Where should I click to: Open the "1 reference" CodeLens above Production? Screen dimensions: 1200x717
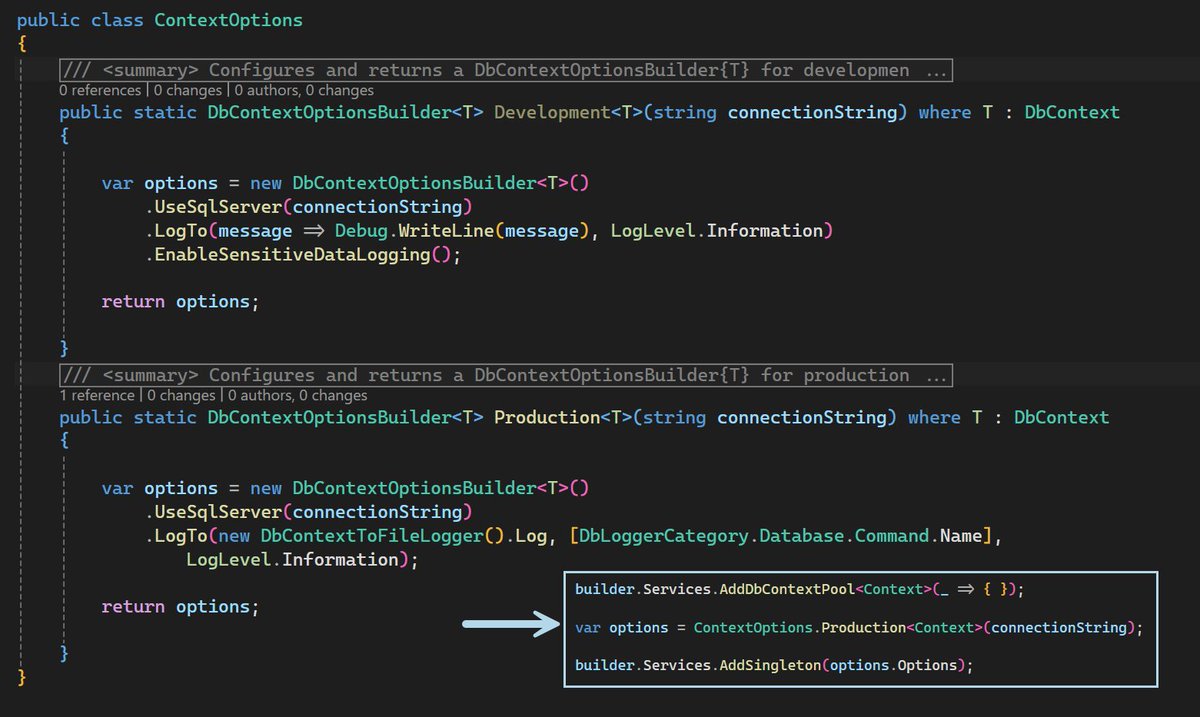click(x=97, y=395)
